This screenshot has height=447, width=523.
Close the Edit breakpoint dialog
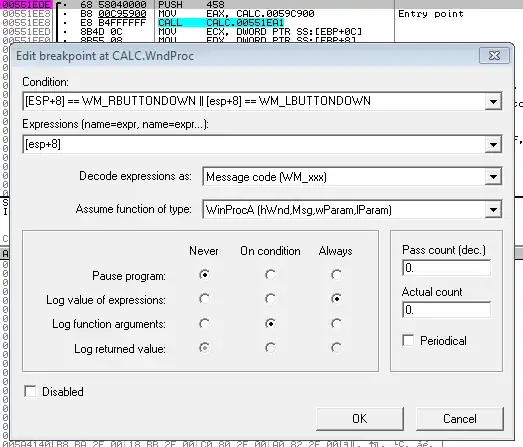pyautogui.click(x=494, y=56)
